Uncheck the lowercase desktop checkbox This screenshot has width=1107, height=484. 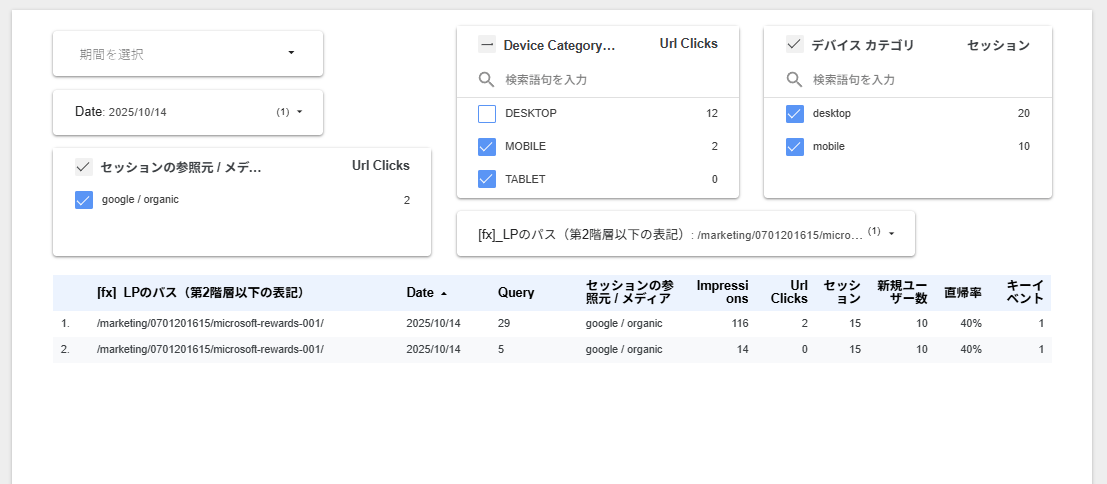pos(794,113)
